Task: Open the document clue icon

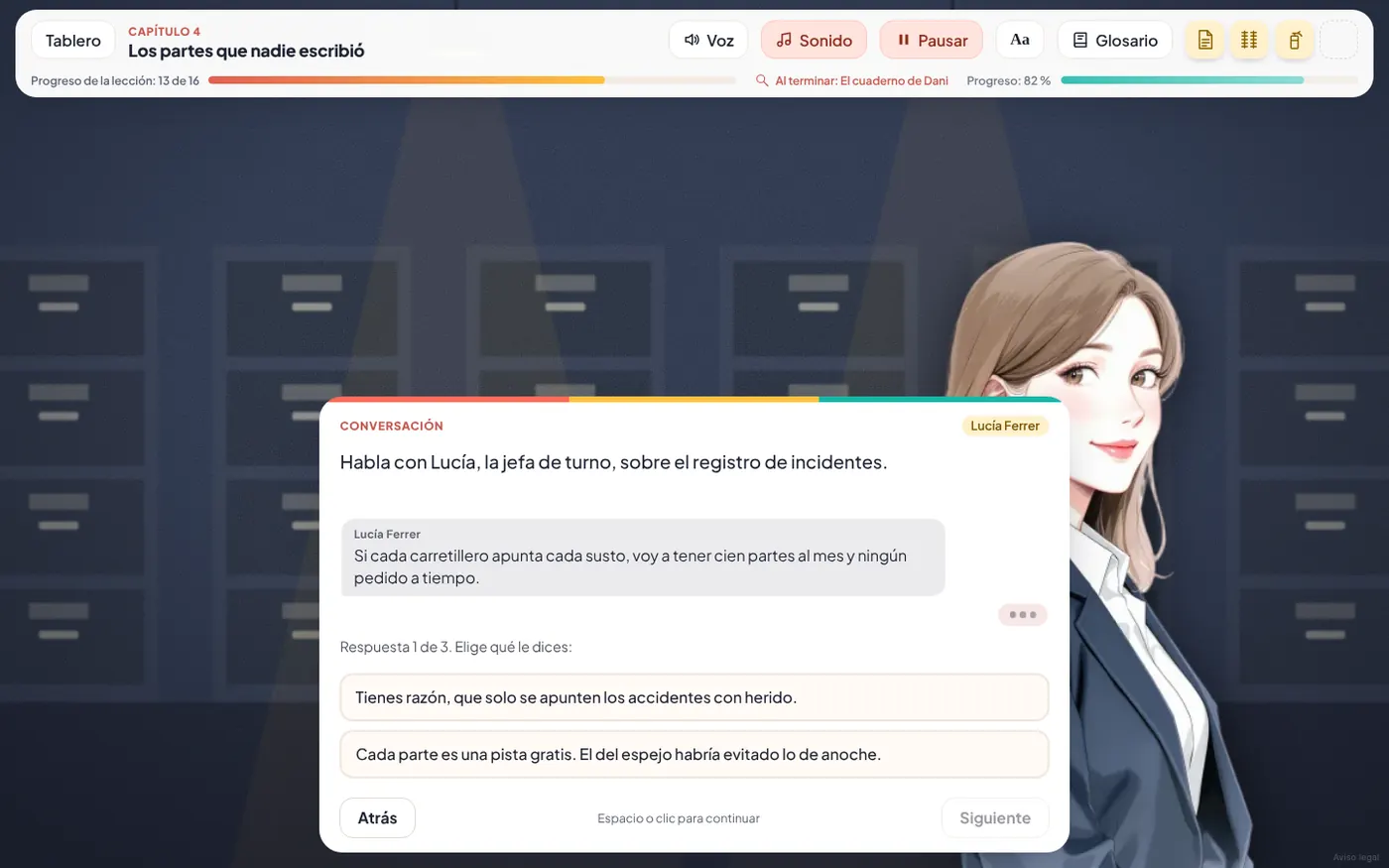Action: tap(1204, 40)
